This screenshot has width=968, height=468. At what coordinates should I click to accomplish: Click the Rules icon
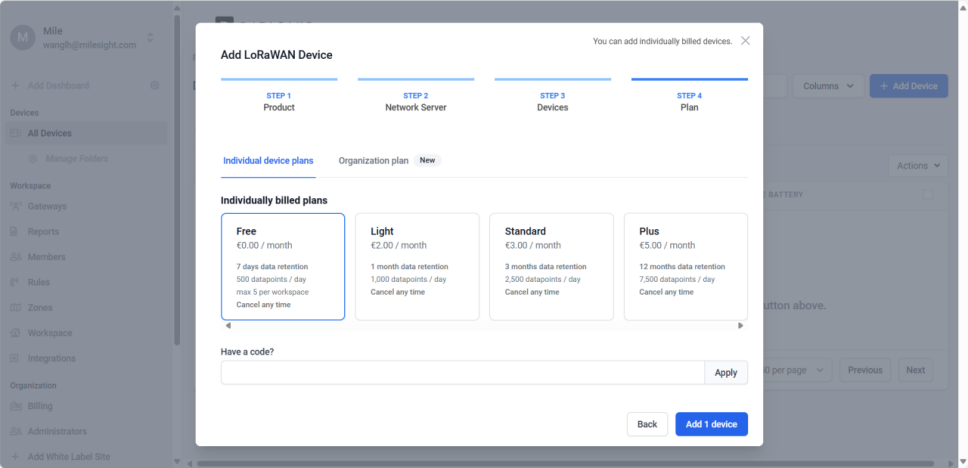15,282
